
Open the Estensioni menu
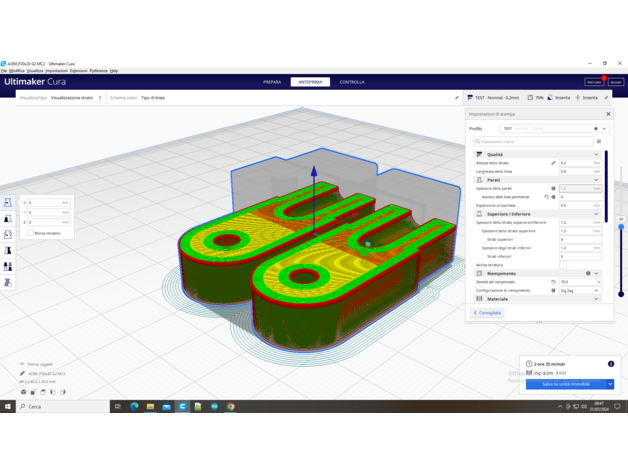click(x=78, y=71)
